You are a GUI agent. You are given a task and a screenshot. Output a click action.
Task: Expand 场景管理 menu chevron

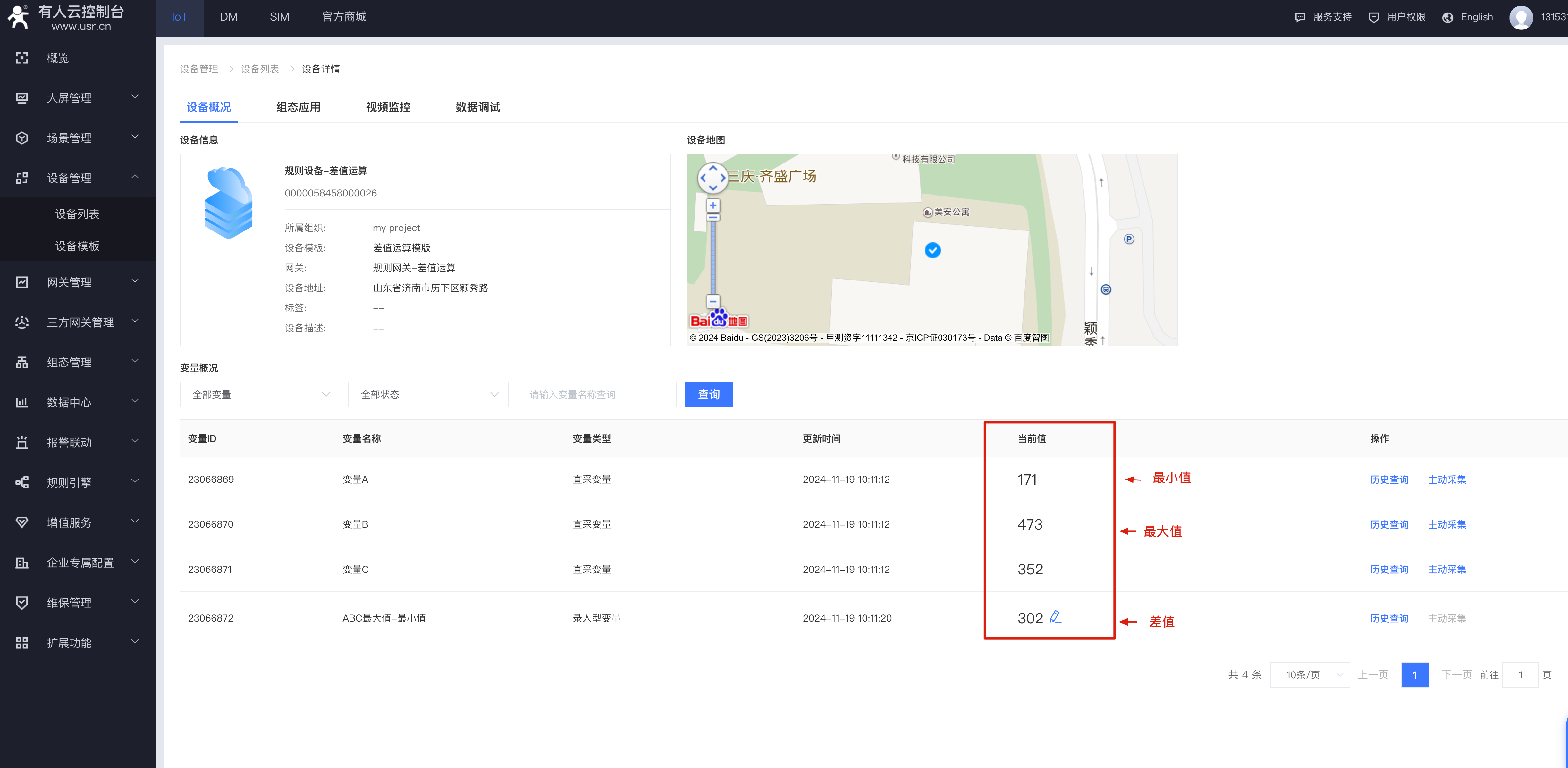pyautogui.click(x=135, y=137)
